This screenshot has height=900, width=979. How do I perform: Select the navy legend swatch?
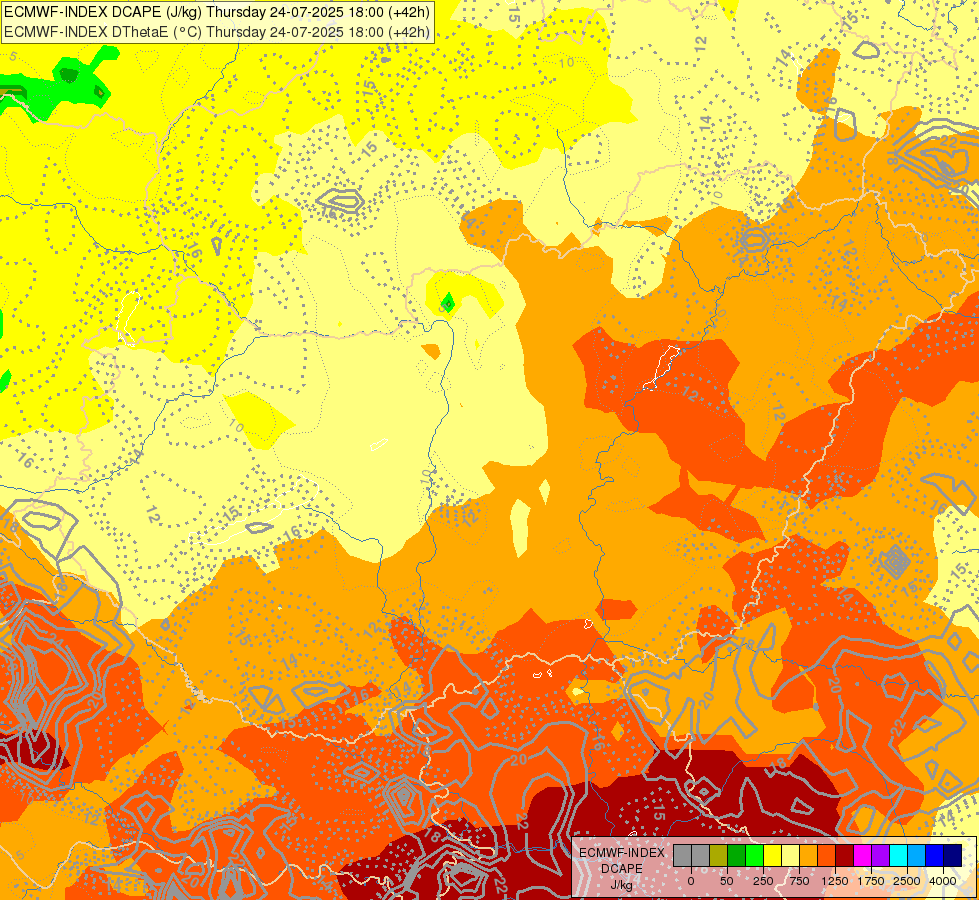[952, 856]
